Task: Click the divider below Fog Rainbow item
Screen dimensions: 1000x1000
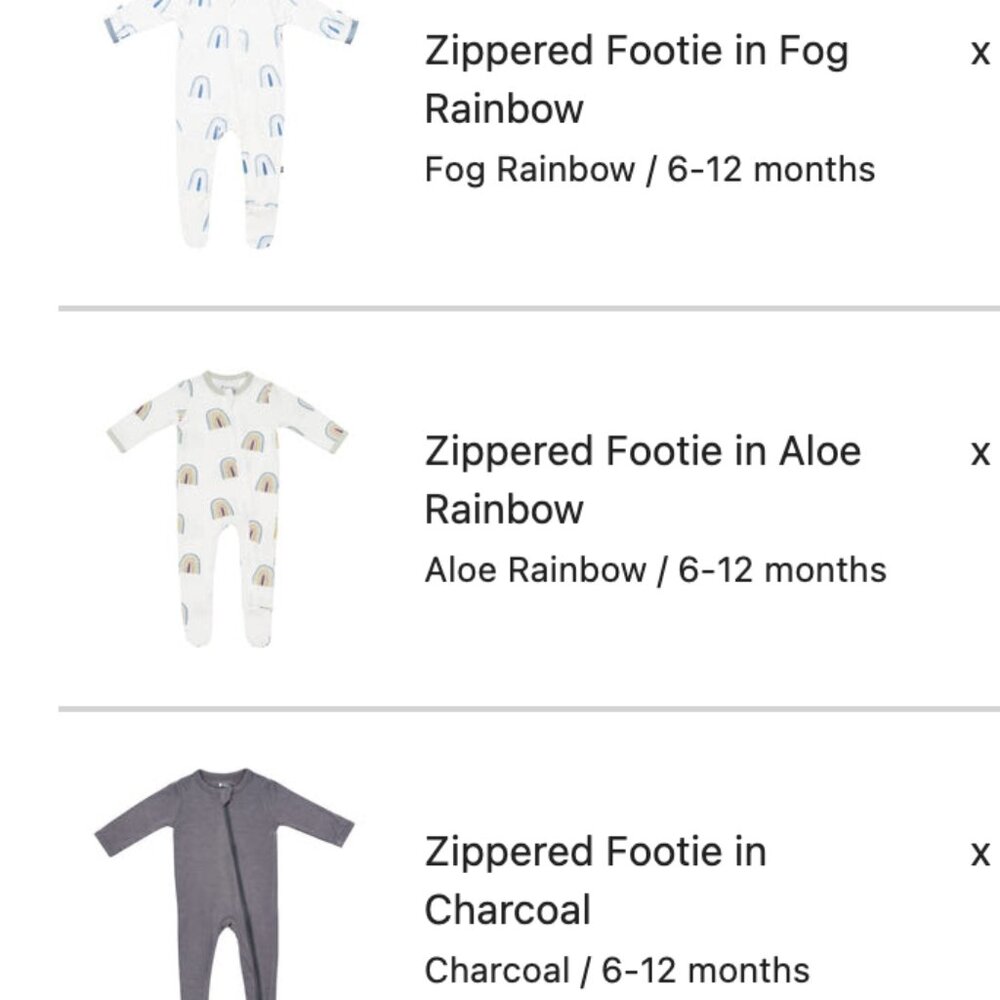Action: tap(500, 302)
